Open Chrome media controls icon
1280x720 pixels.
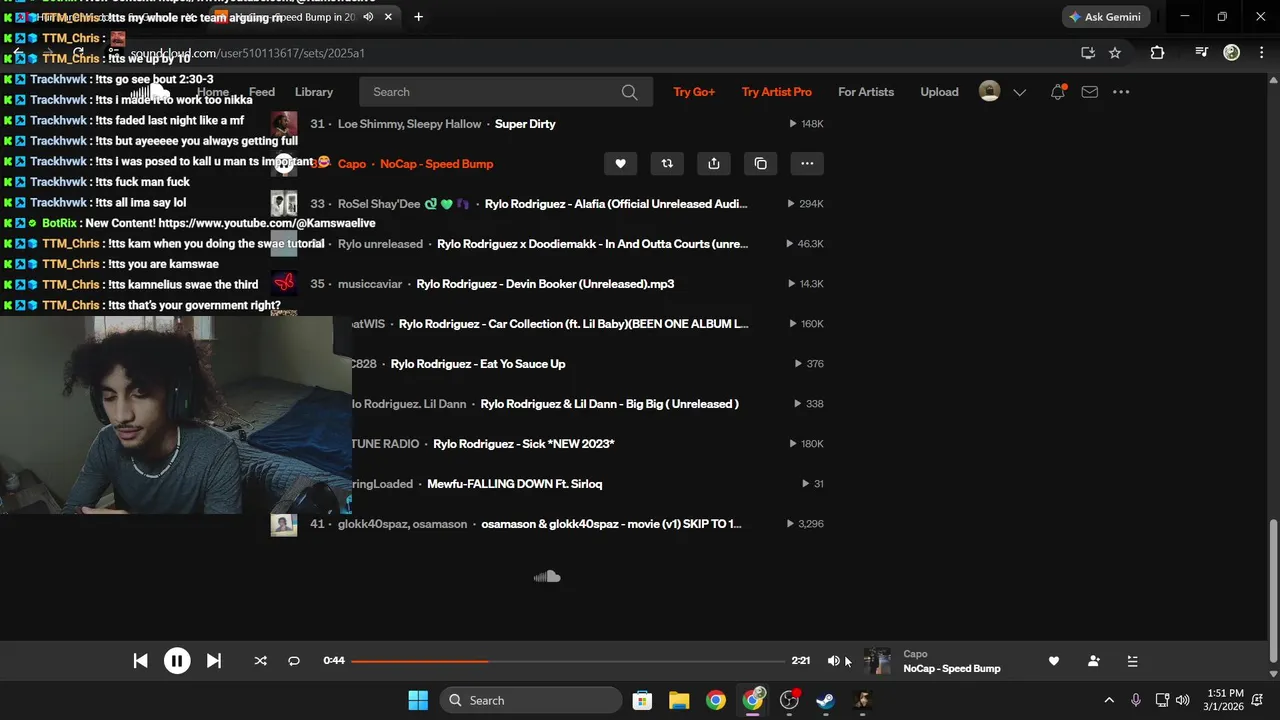pos(1202,53)
